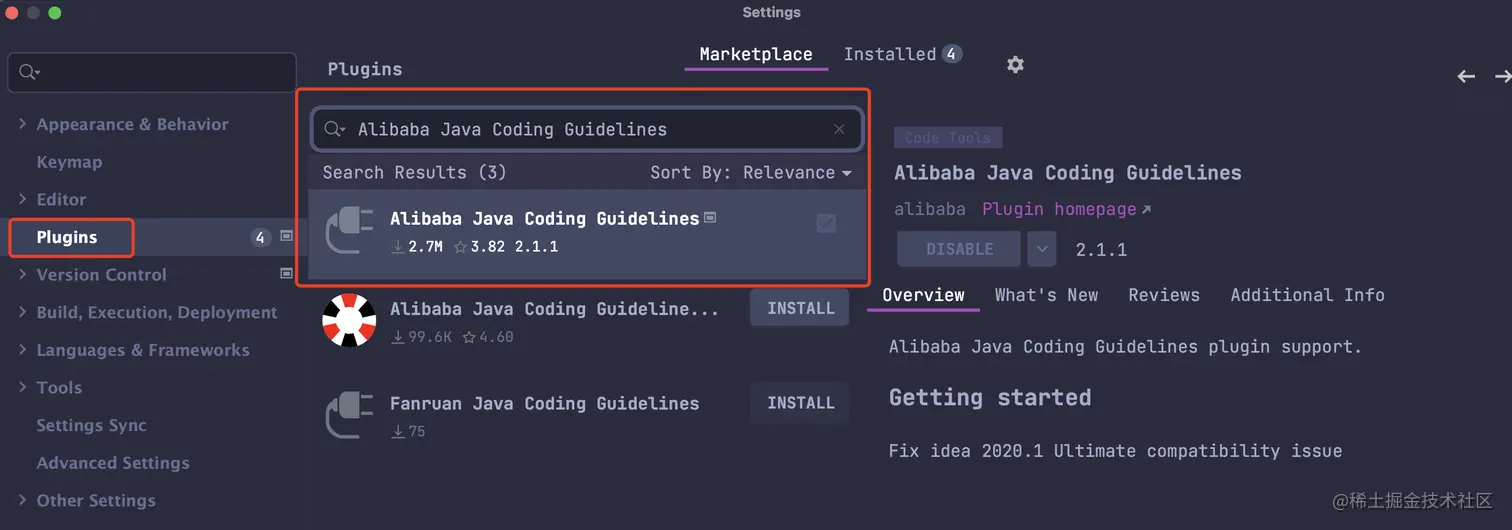Image resolution: width=1512 pixels, height=530 pixels.
Task: Click the forward navigation arrow
Action: tap(1502, 76)
